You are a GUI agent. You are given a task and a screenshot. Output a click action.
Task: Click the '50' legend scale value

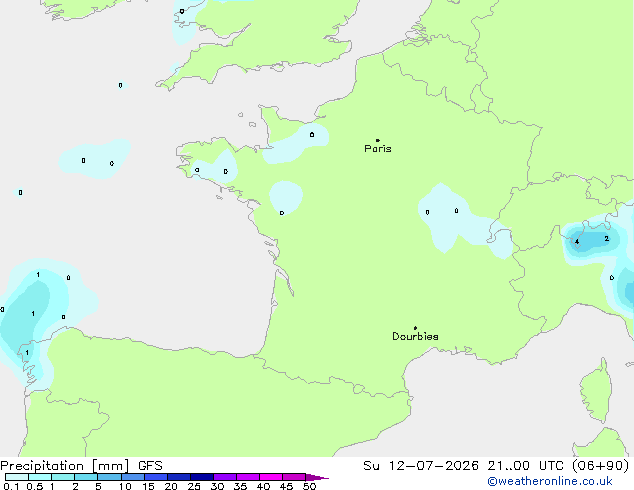(309, 486)
